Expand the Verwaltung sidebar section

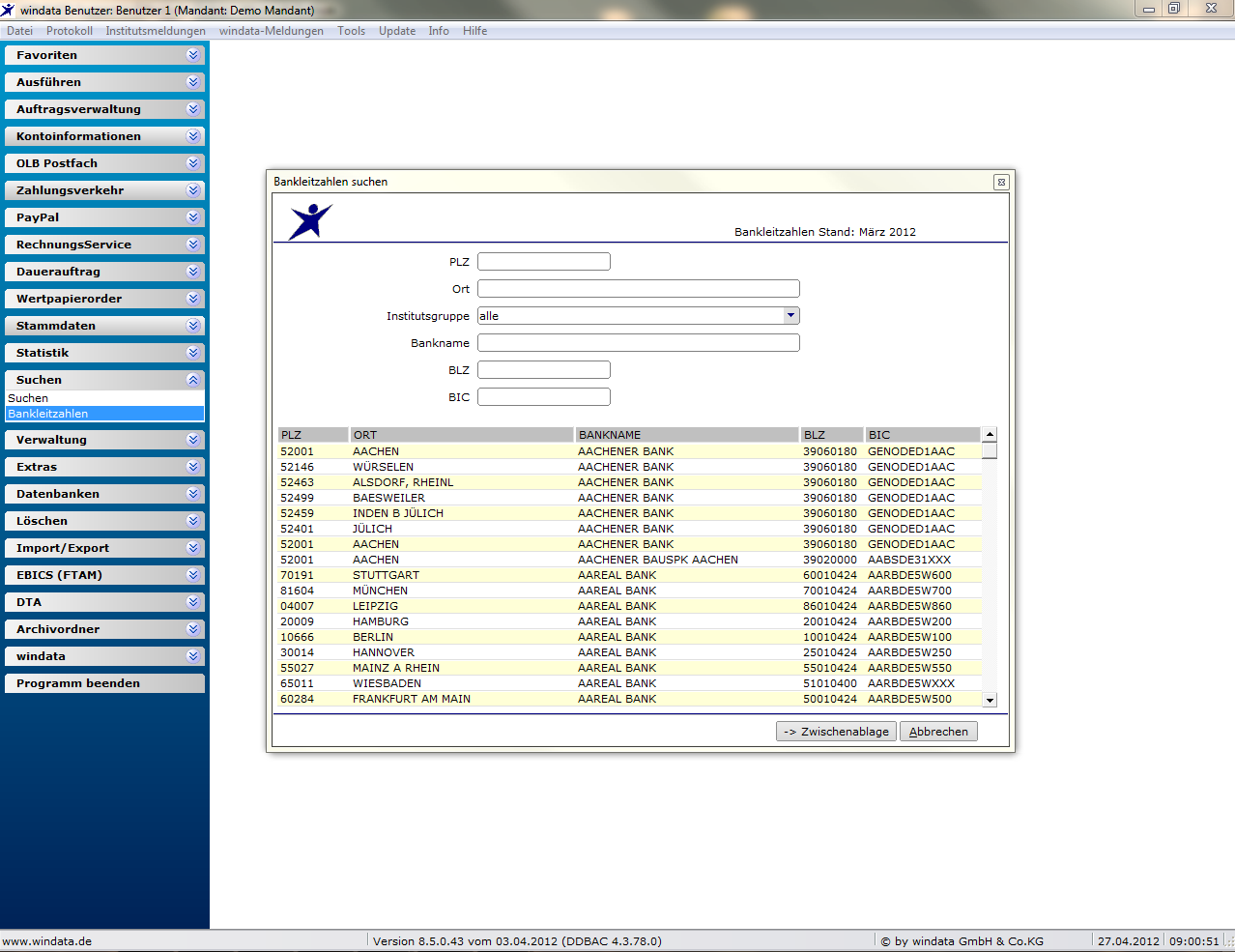click(104, 440)
